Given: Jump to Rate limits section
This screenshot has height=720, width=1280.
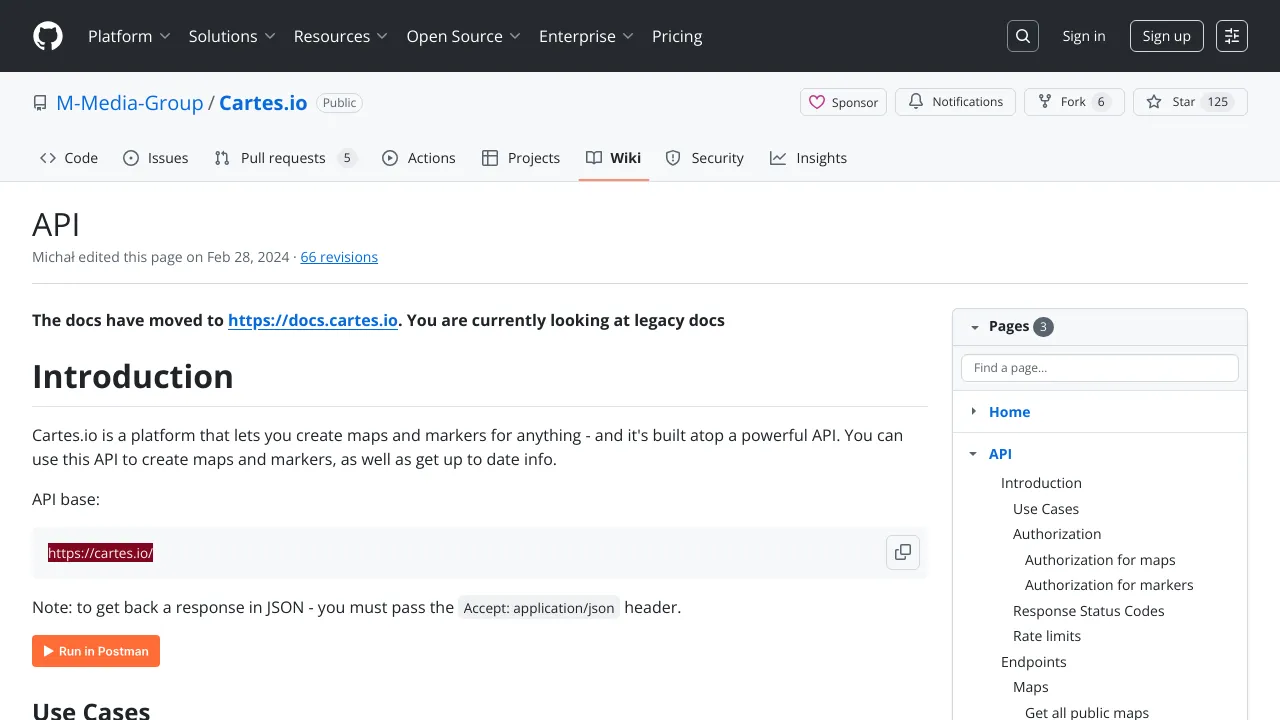Looking at the screenshot, I should click(1047, 636).
